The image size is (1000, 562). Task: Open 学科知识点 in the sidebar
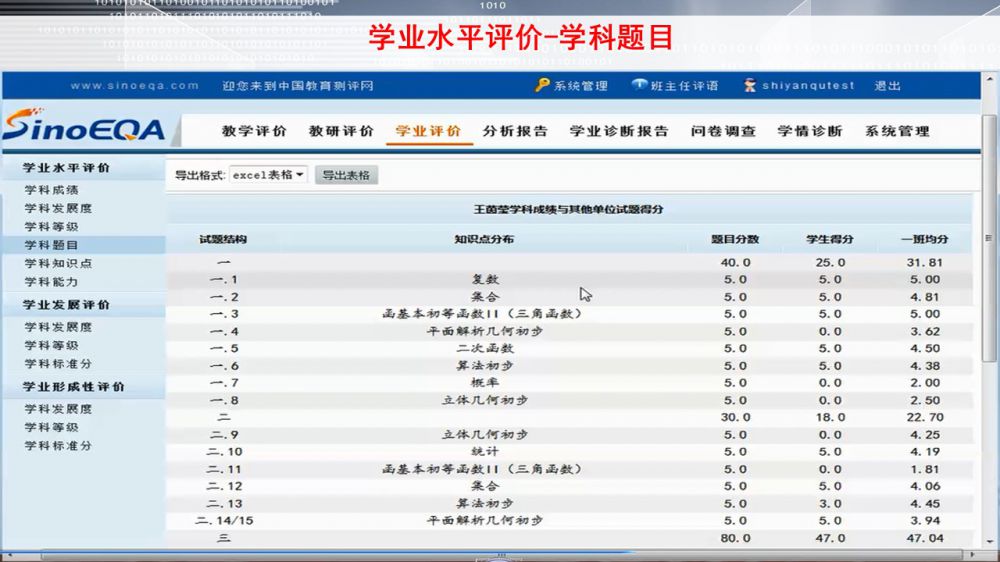coord(58,264)
